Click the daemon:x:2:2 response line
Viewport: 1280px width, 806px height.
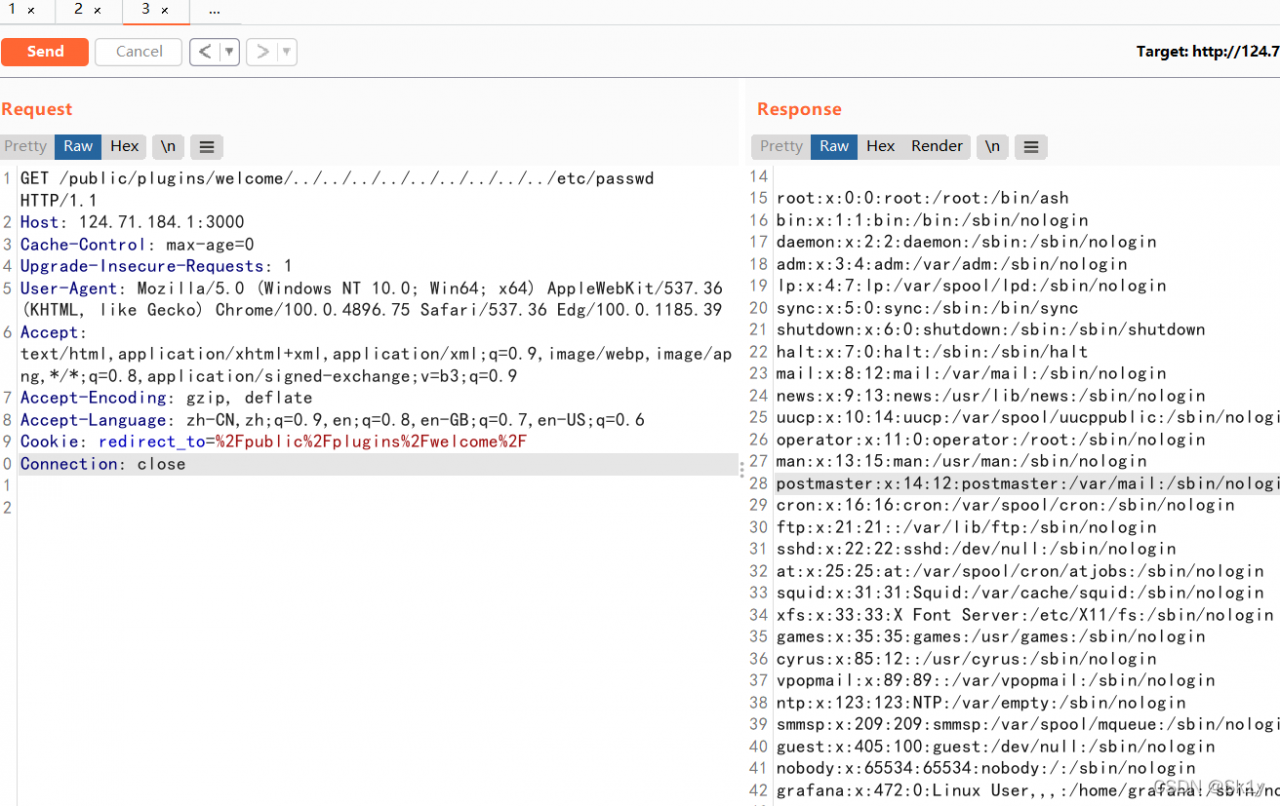(966, 242)
